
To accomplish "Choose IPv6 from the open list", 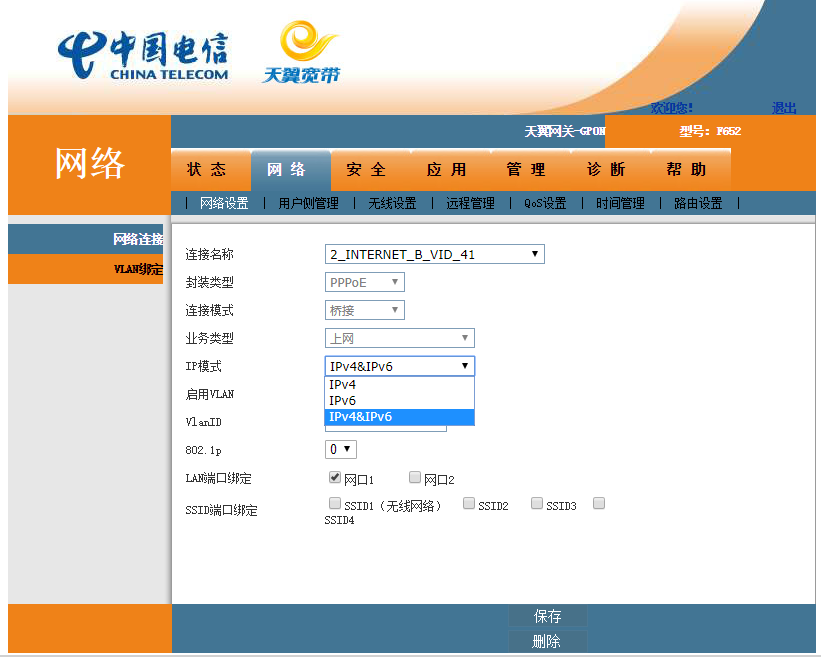I will click(343, 401).
